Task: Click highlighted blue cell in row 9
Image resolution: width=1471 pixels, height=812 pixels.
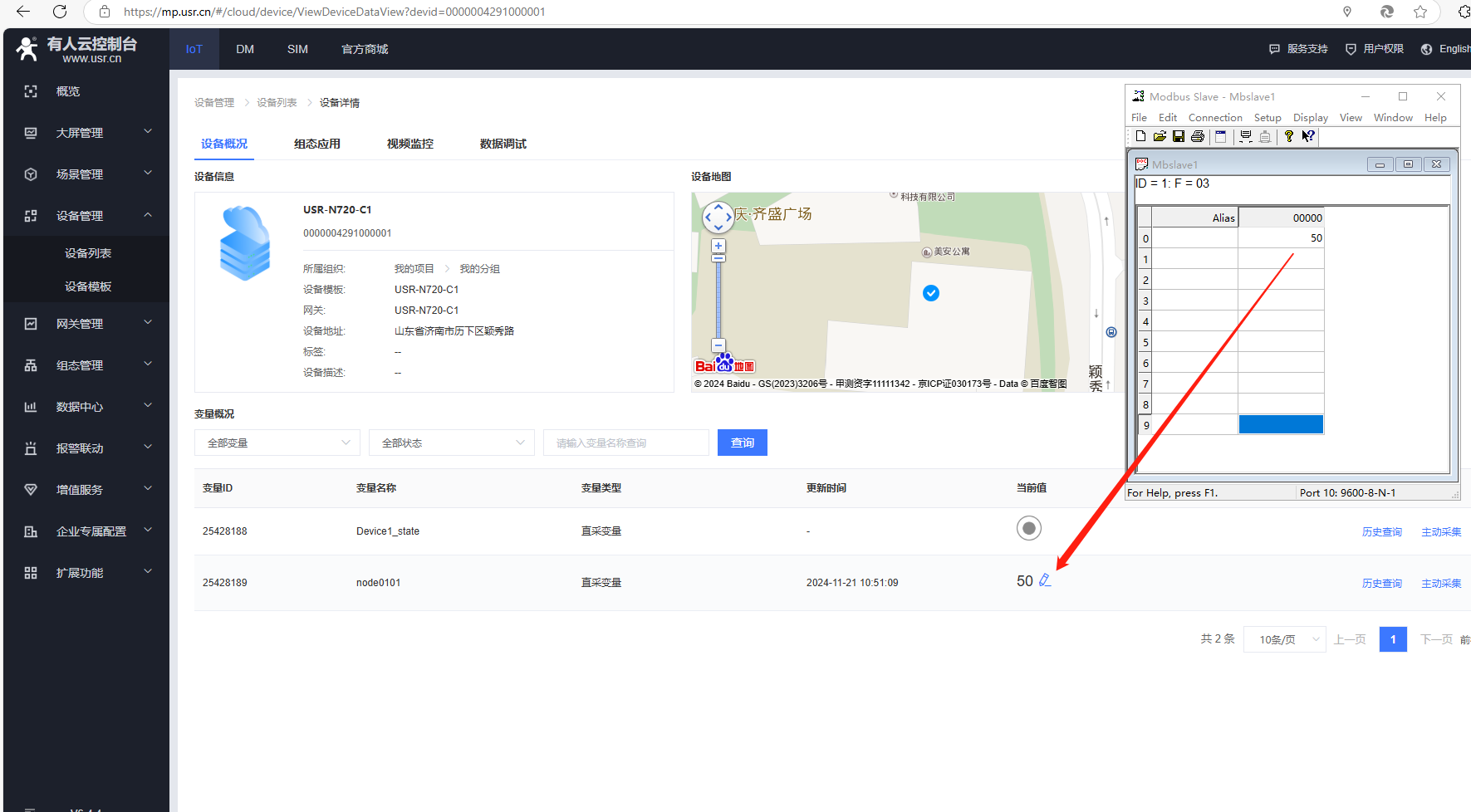Action: (x=1281, y=424)
